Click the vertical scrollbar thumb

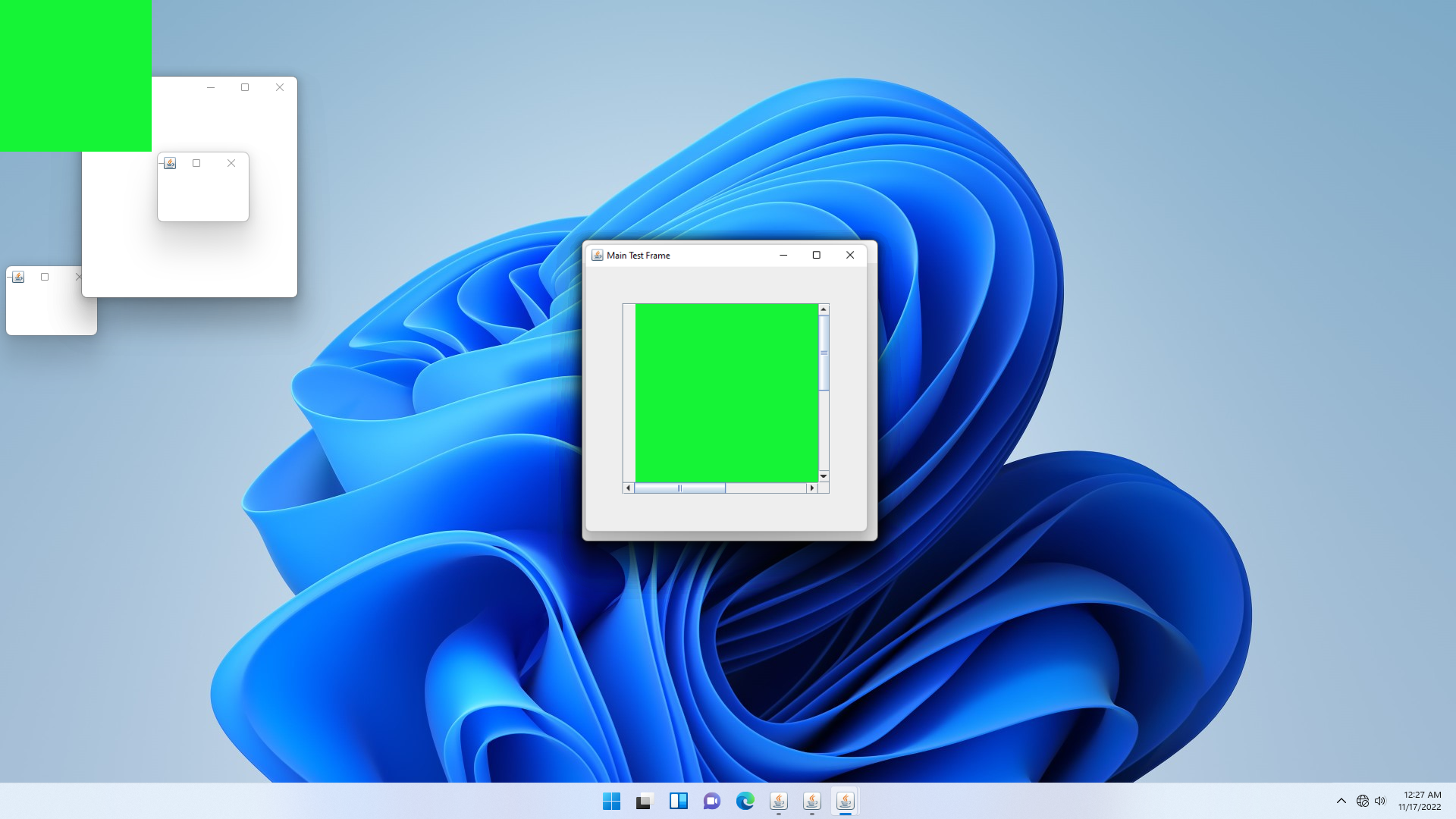(x=824, y=353)
